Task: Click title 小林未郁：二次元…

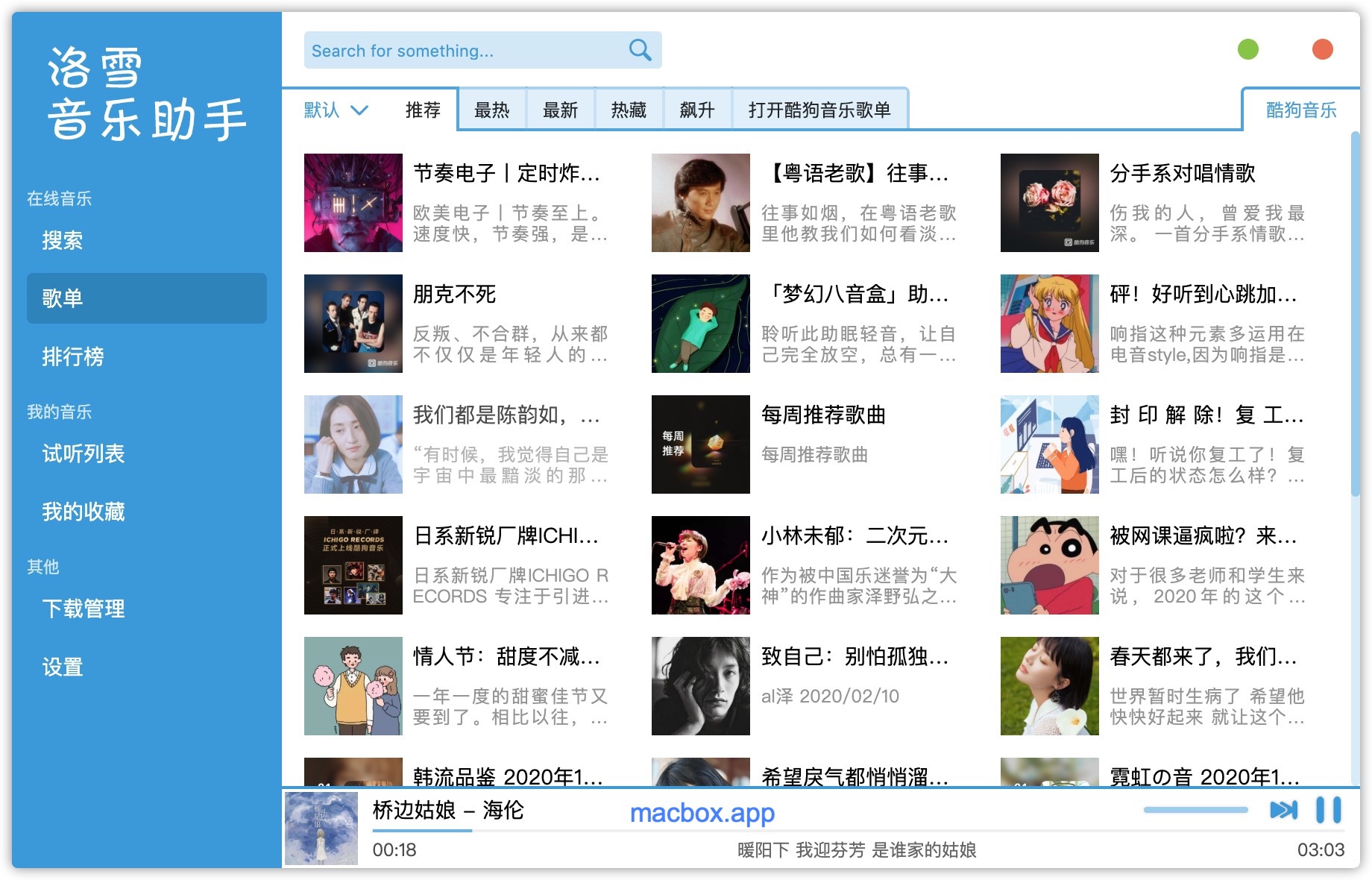Action: pyautogui.click(x=855, y=535)
